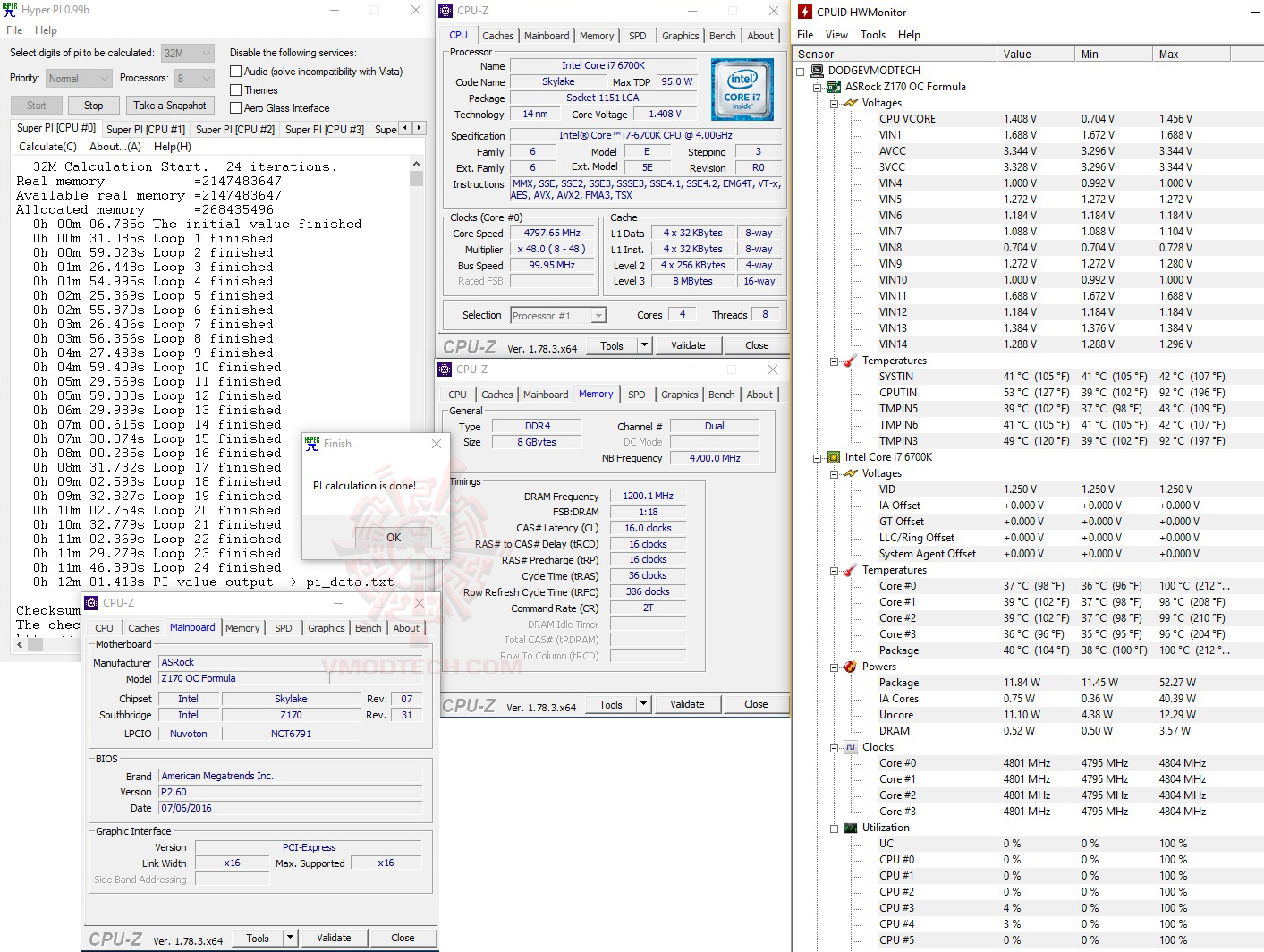The height and width of the screenshot is (952, 1264).
Task: Switch to the Bench tab in the top CPU-Z window
Action: (x=723, y=36)
